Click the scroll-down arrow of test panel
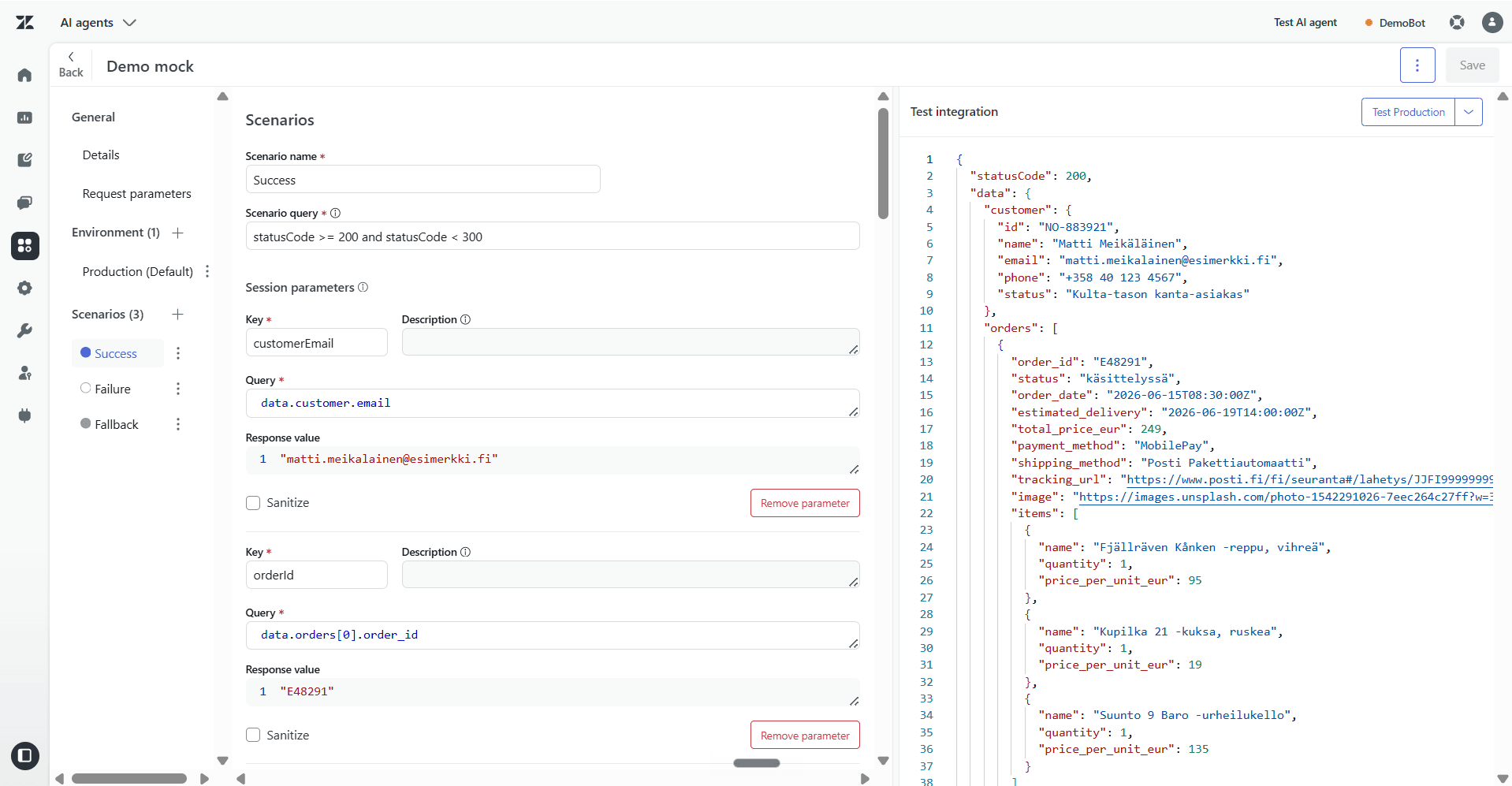1512x786 pixels. tap(1503, 779)
